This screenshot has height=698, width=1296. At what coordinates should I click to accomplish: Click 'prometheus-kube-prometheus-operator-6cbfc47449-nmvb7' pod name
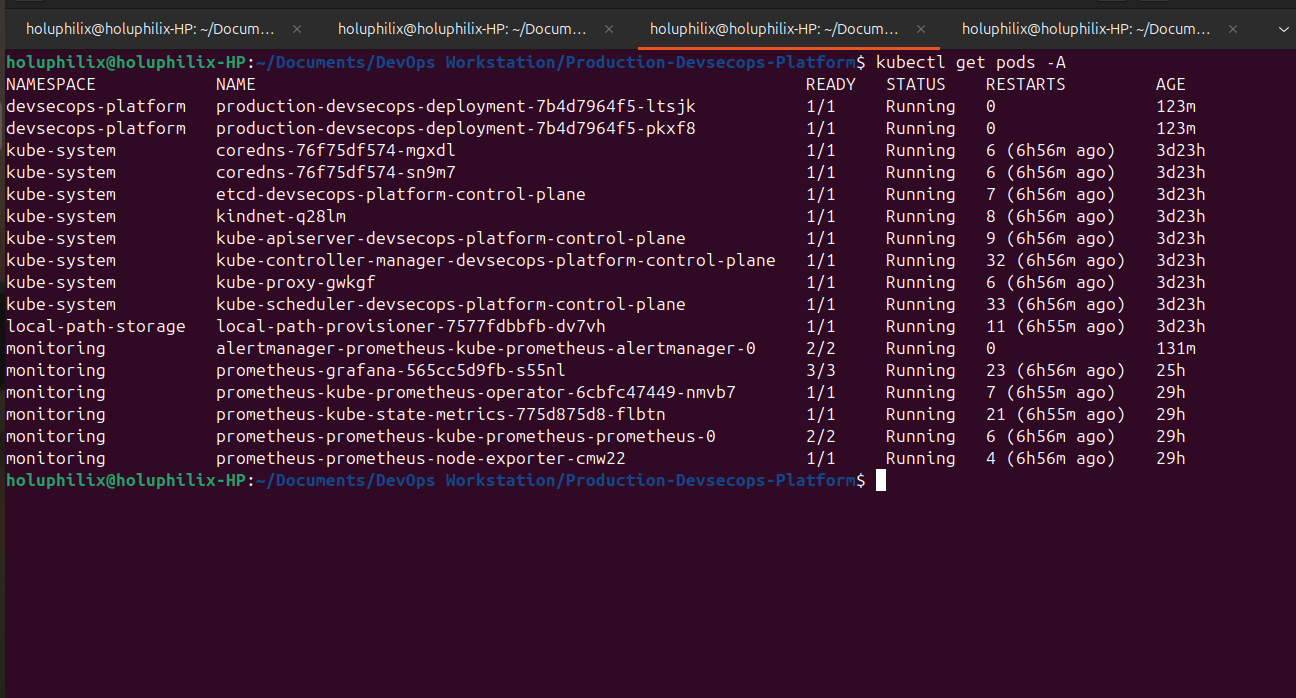[476, 392]
